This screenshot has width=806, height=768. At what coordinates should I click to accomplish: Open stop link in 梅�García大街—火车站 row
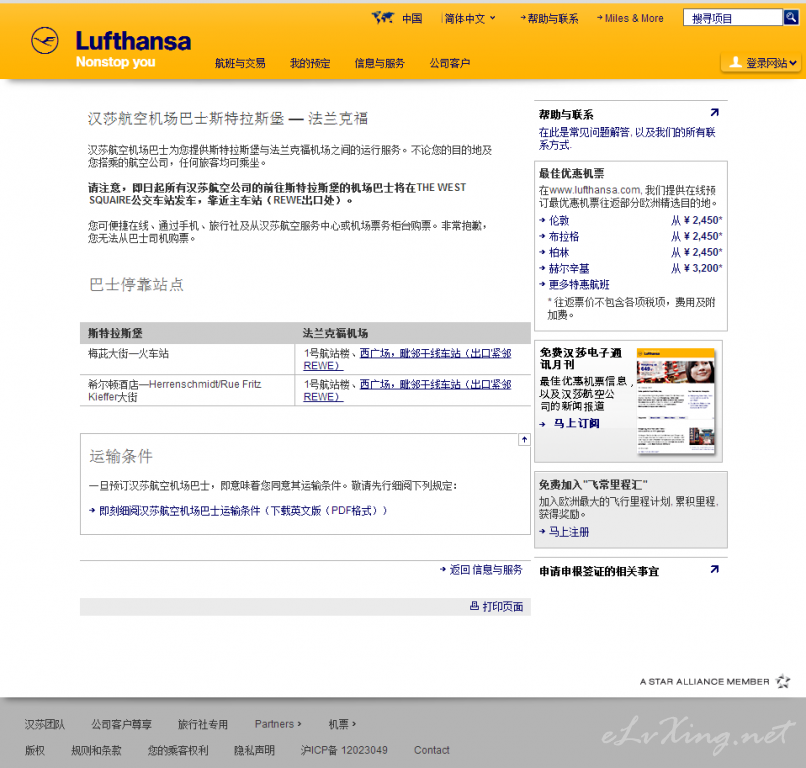click(407, 359)
